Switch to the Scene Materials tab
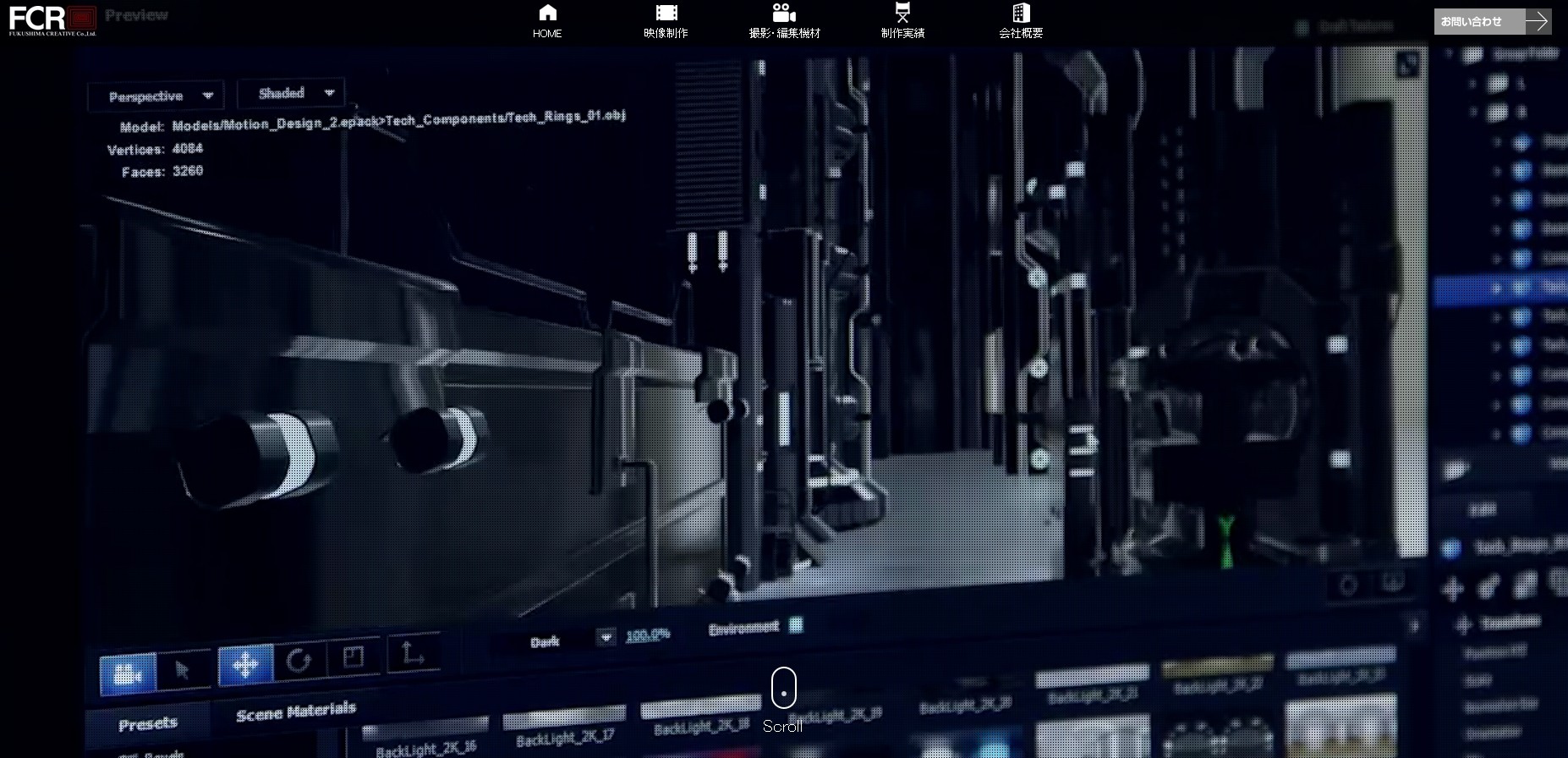Viewport: 1568px width, 758px height. (x=296, y=711)
